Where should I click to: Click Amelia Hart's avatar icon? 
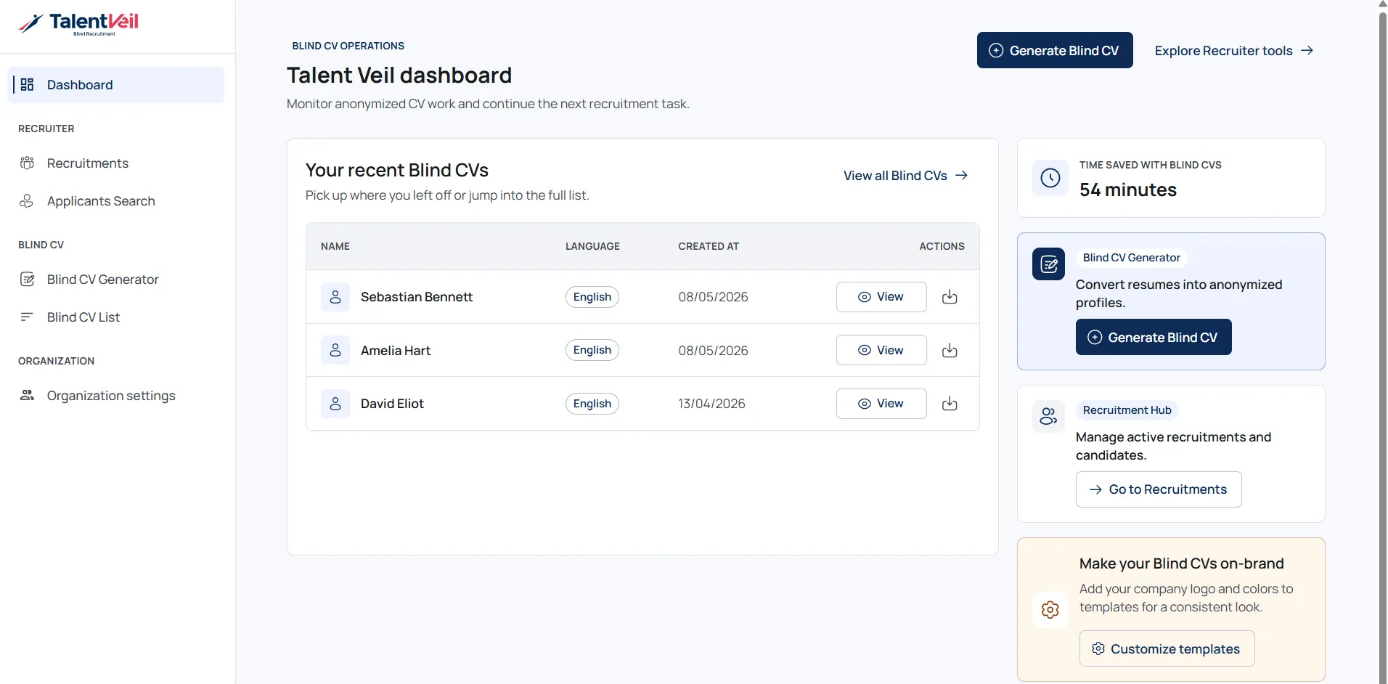point(335,350)
